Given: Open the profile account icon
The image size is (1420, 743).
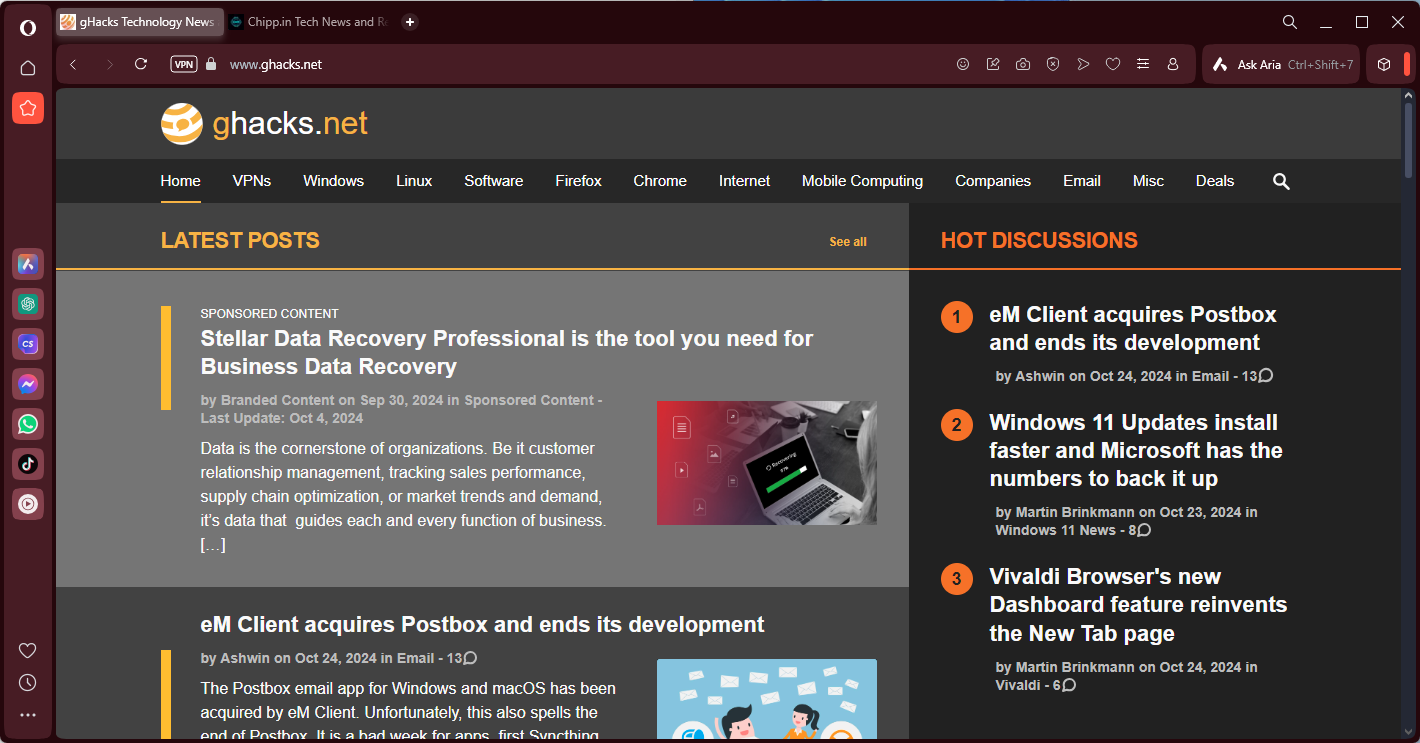Looking at the screenshot, I should click(x=1173, y=64).
